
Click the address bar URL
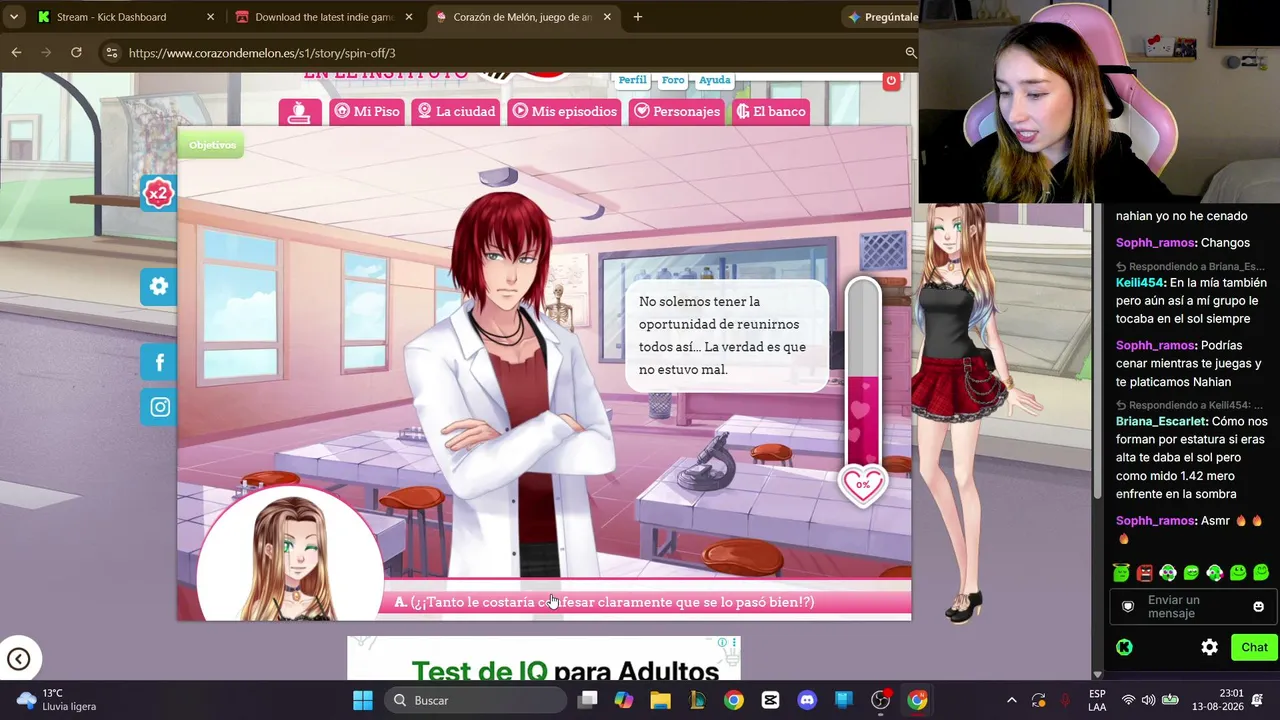click(262, 53)
